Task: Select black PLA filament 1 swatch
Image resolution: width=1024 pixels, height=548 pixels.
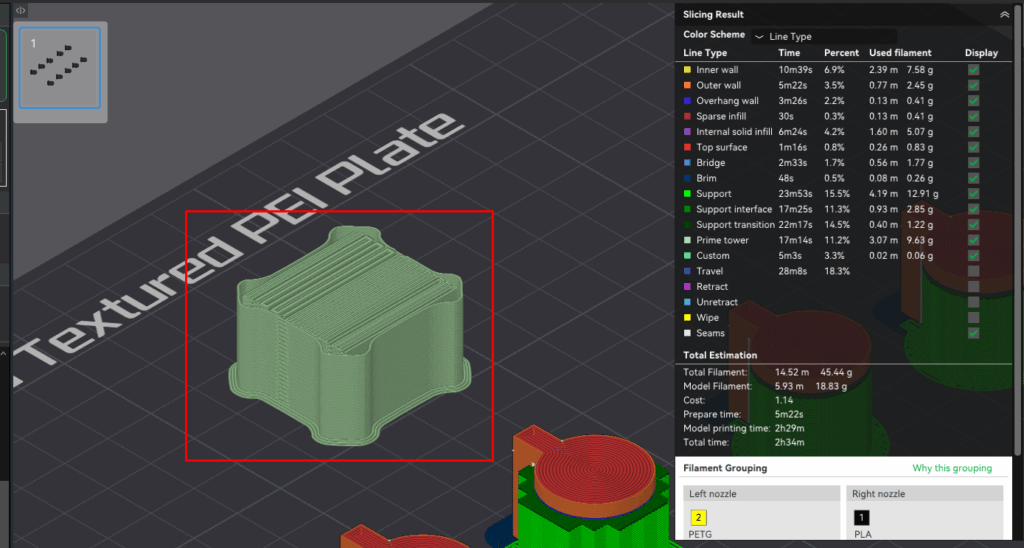Action: pos(863,518)
